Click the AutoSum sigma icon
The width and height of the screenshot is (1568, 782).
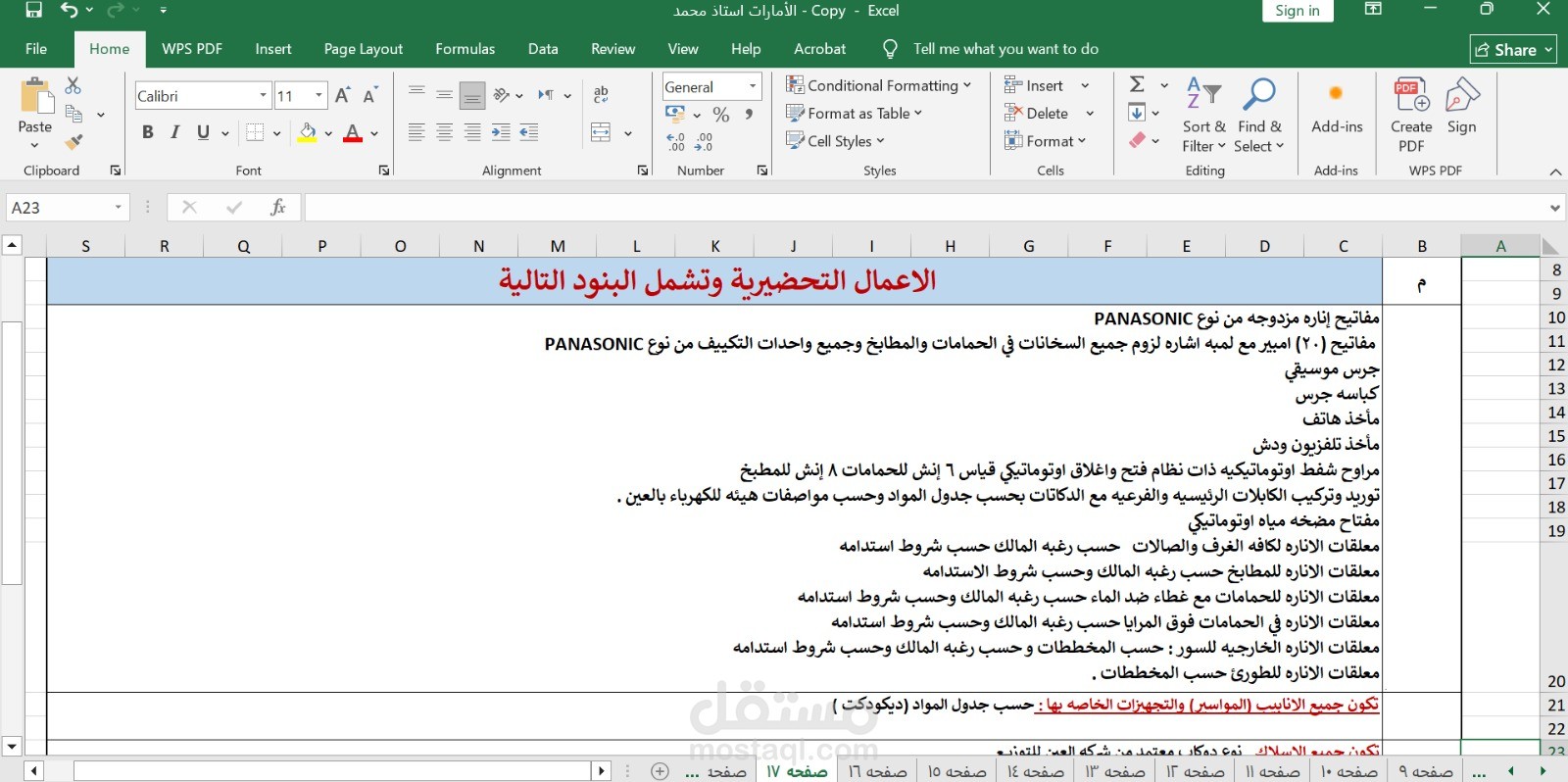[1137, 84]
